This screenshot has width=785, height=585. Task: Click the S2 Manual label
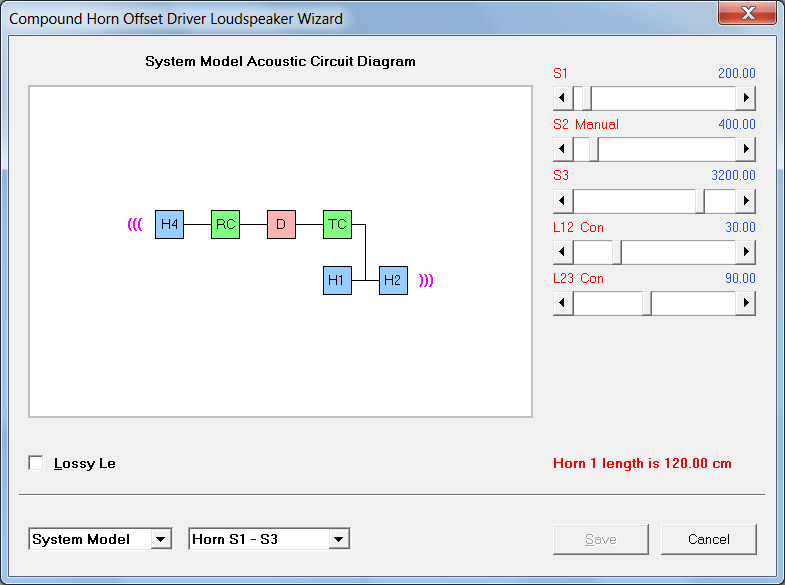586,124
